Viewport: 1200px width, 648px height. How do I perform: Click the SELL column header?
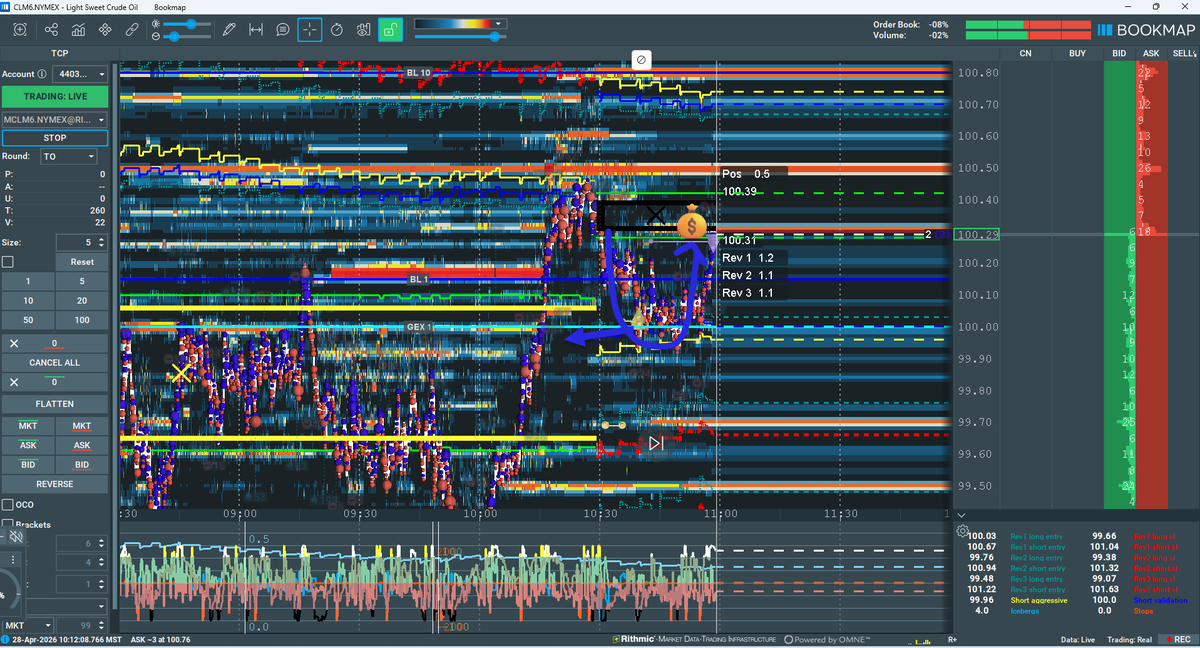click(x=1183, y=53)
